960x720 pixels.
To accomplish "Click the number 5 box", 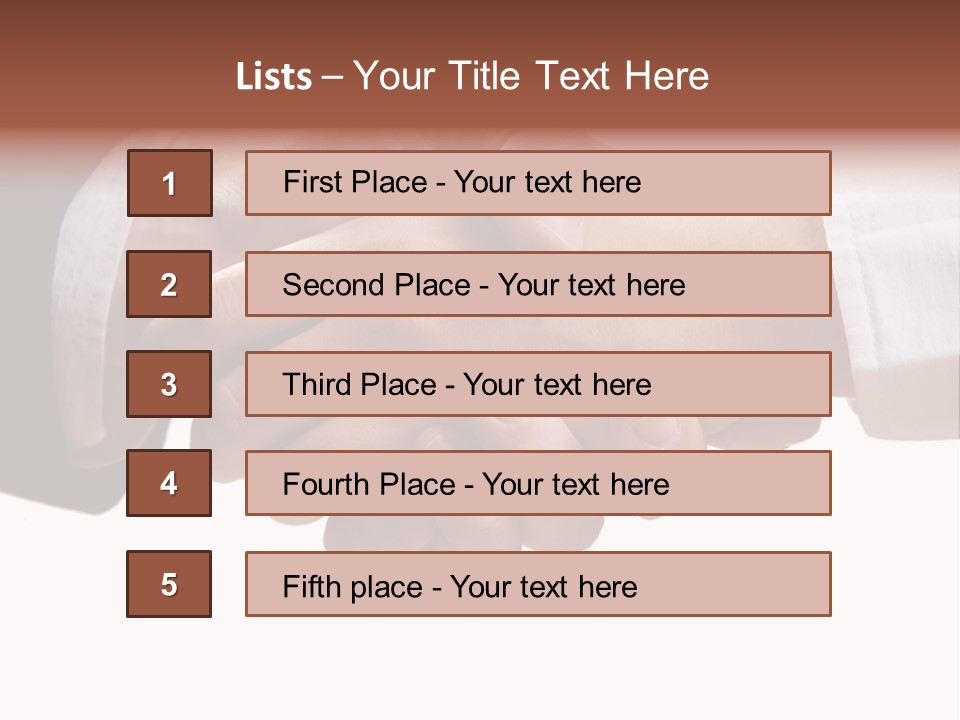I will pyautogui.click(x=169, y=584).
